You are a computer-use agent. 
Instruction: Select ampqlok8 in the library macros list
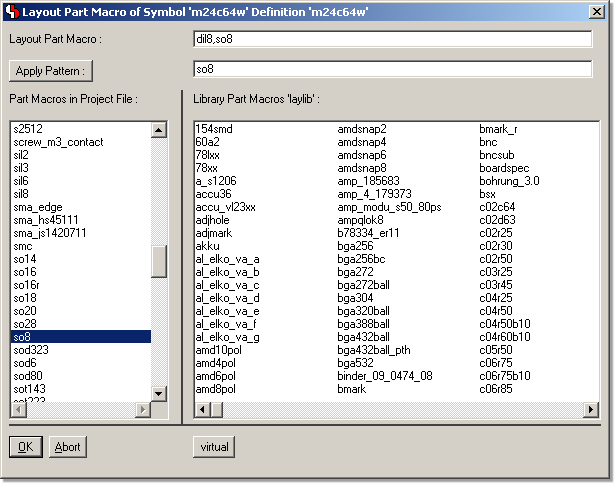(x=360, y=220)
